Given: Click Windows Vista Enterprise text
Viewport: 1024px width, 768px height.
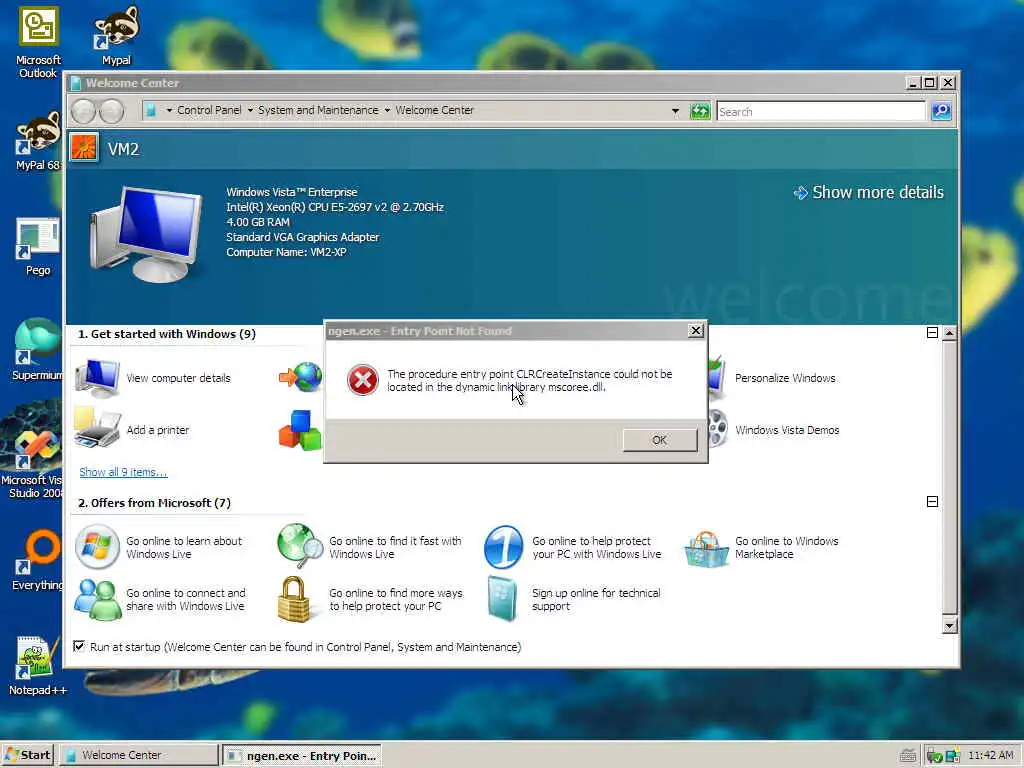Looking at the screenshot, I should pos(292,192).
